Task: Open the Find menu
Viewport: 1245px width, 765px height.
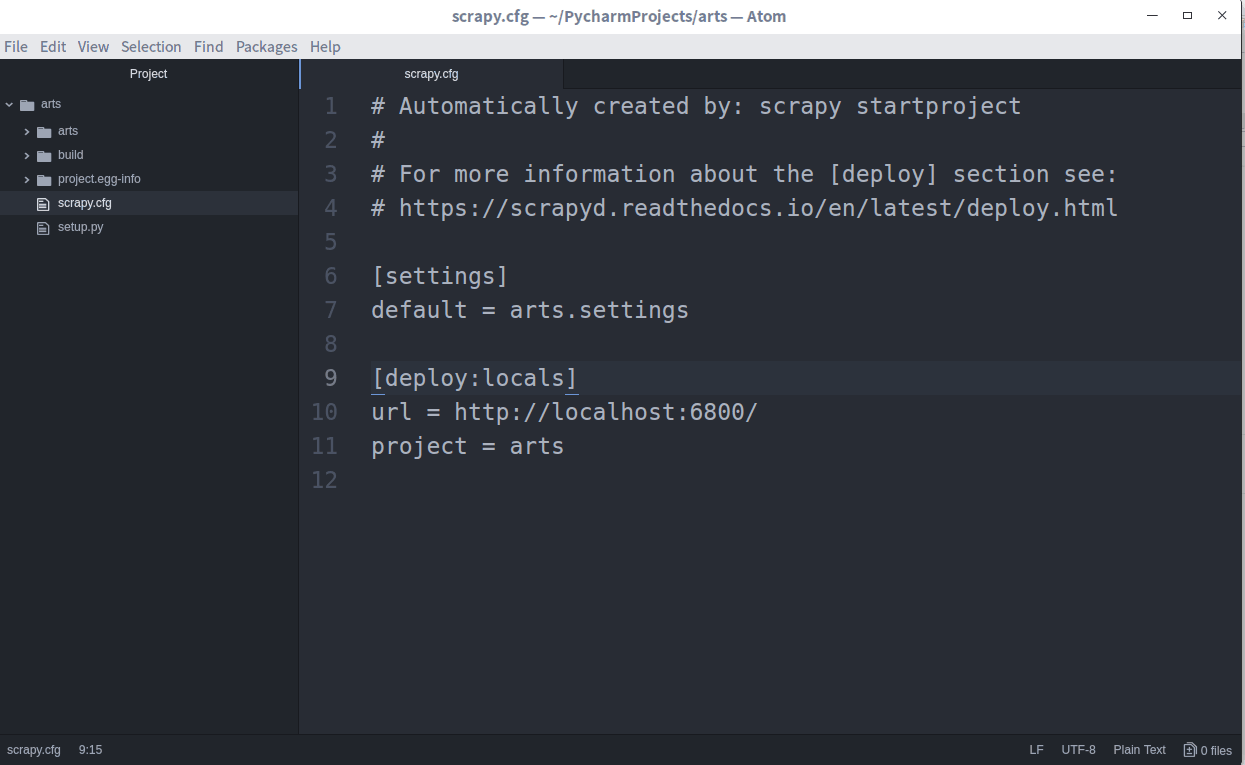Action: 208,47
